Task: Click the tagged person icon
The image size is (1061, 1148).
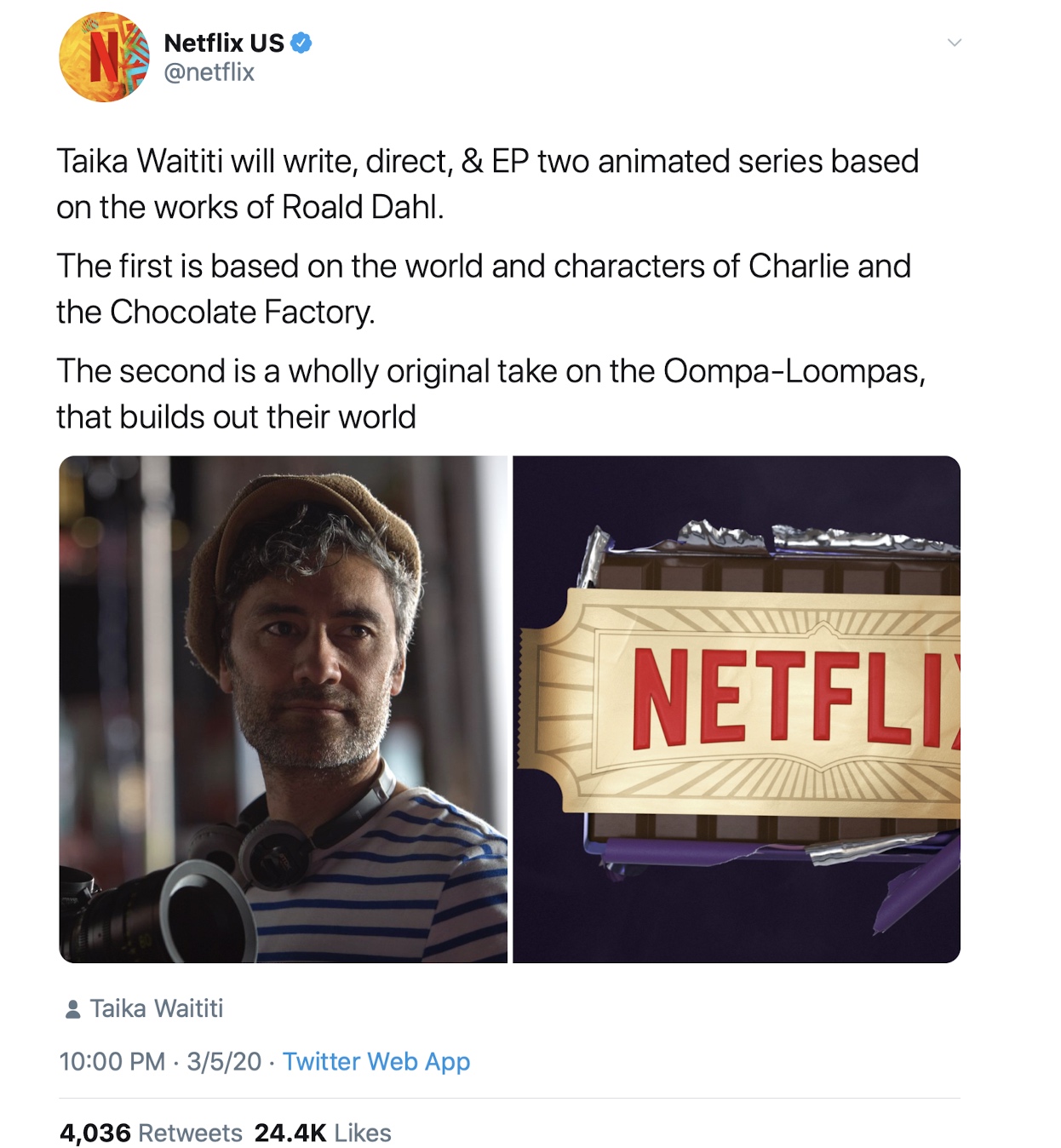Action: (72, 1009)
